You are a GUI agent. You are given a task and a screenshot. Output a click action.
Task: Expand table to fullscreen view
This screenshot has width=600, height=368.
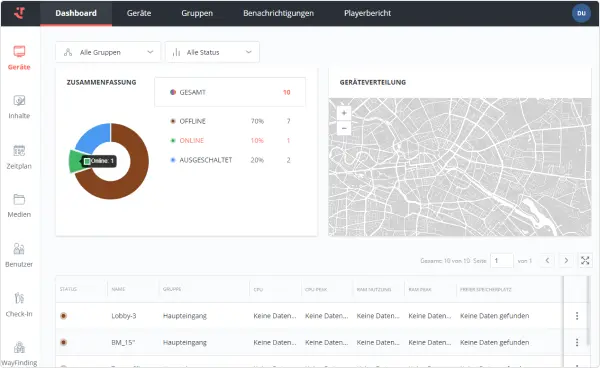tap(585, 261)
